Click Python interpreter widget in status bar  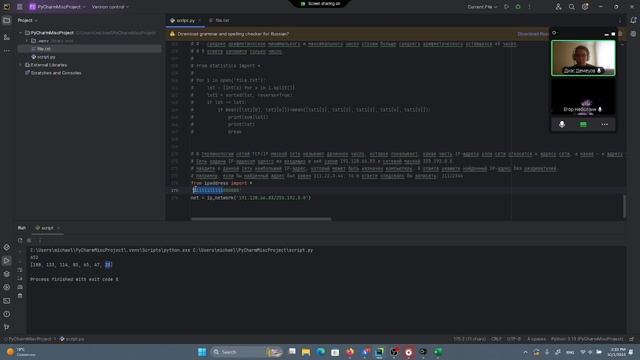pos(587,339)
